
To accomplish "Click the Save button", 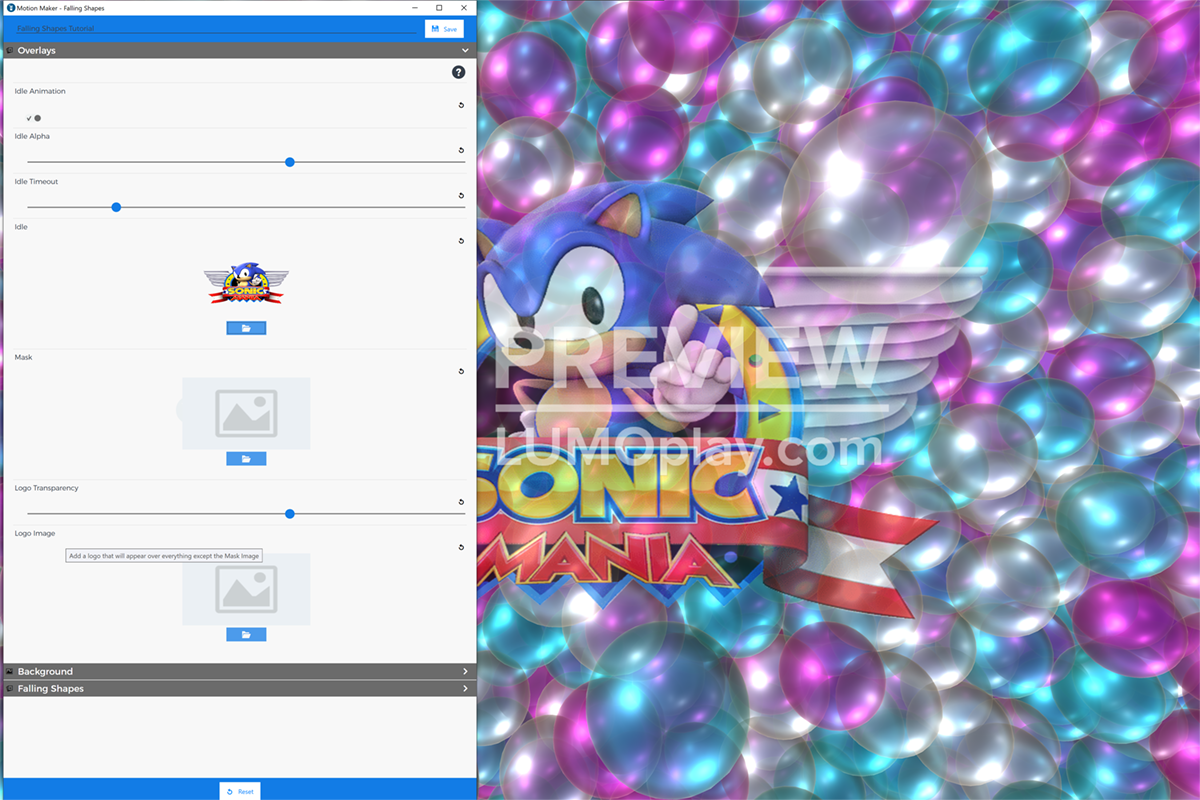I will [444, 29].
